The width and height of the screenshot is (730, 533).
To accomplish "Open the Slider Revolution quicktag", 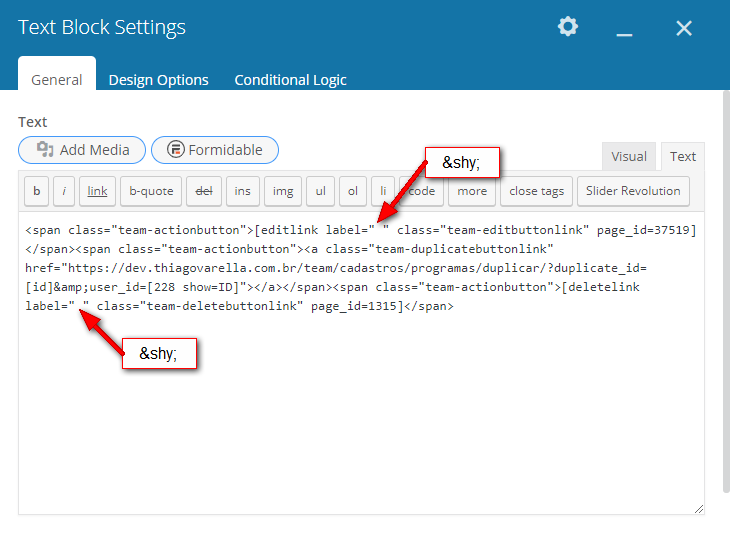I will pyautogui.click(x=633, y=191).
